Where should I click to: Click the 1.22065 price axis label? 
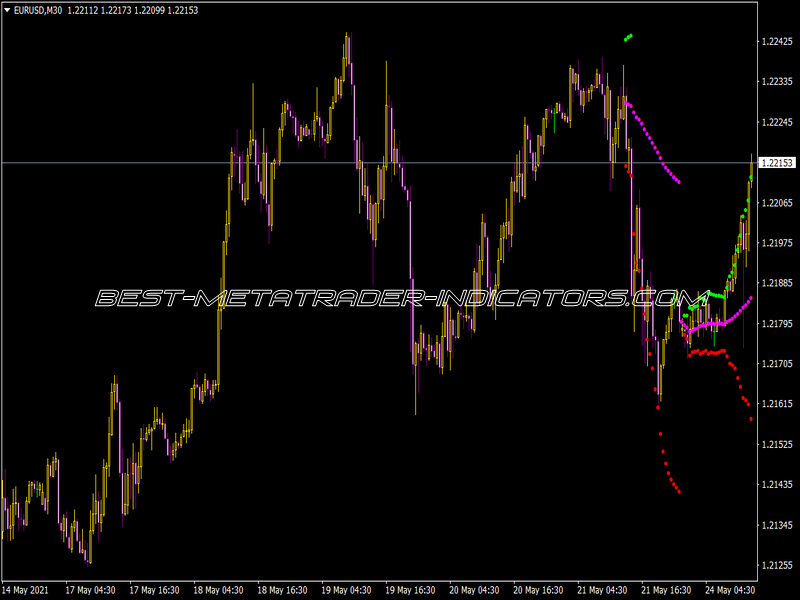coord(777,203)
